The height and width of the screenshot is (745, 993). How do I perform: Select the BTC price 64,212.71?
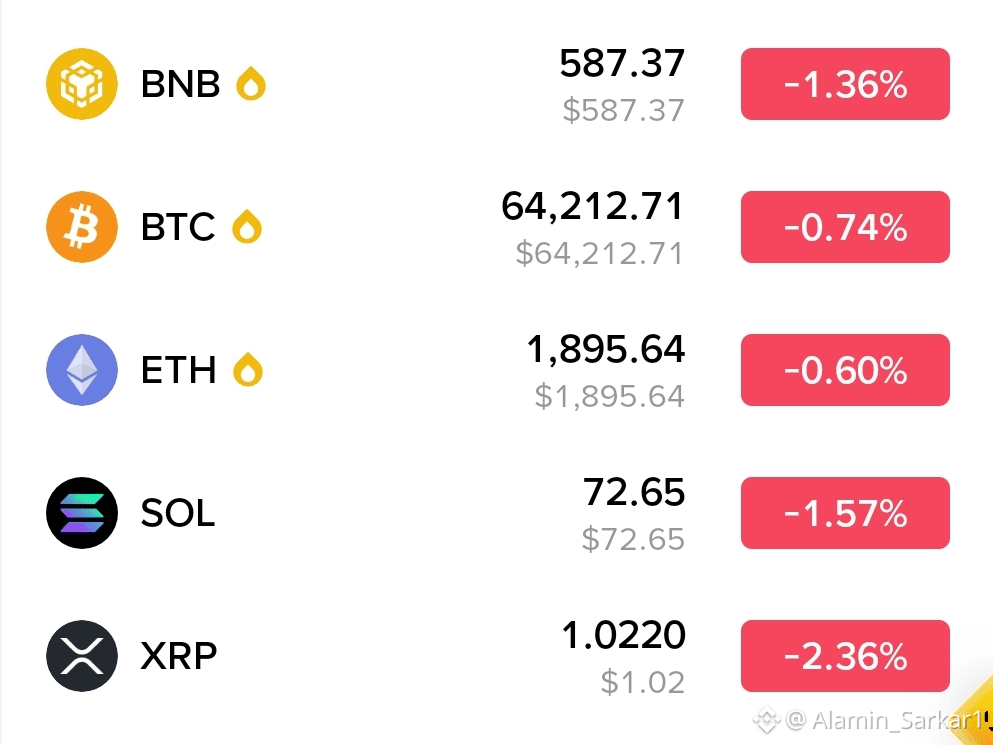coord(593,207)
